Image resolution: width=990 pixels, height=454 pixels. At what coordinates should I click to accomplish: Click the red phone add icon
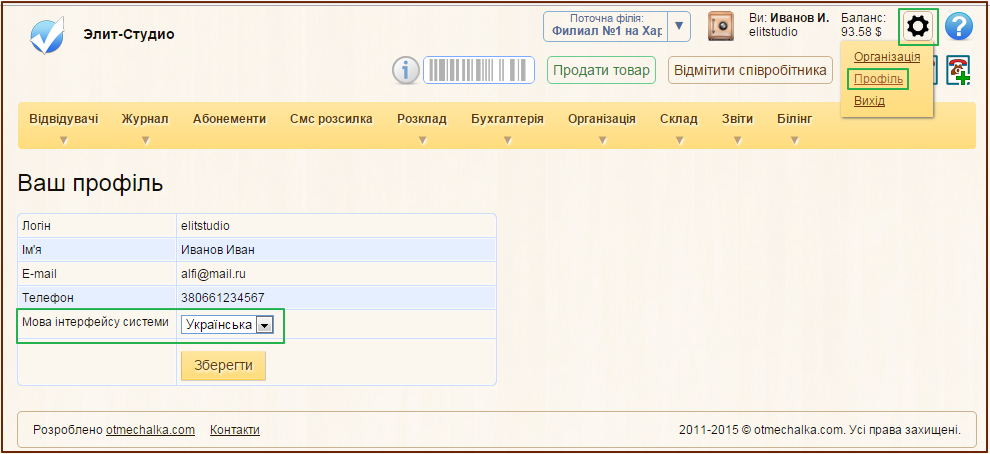[959, 71]
